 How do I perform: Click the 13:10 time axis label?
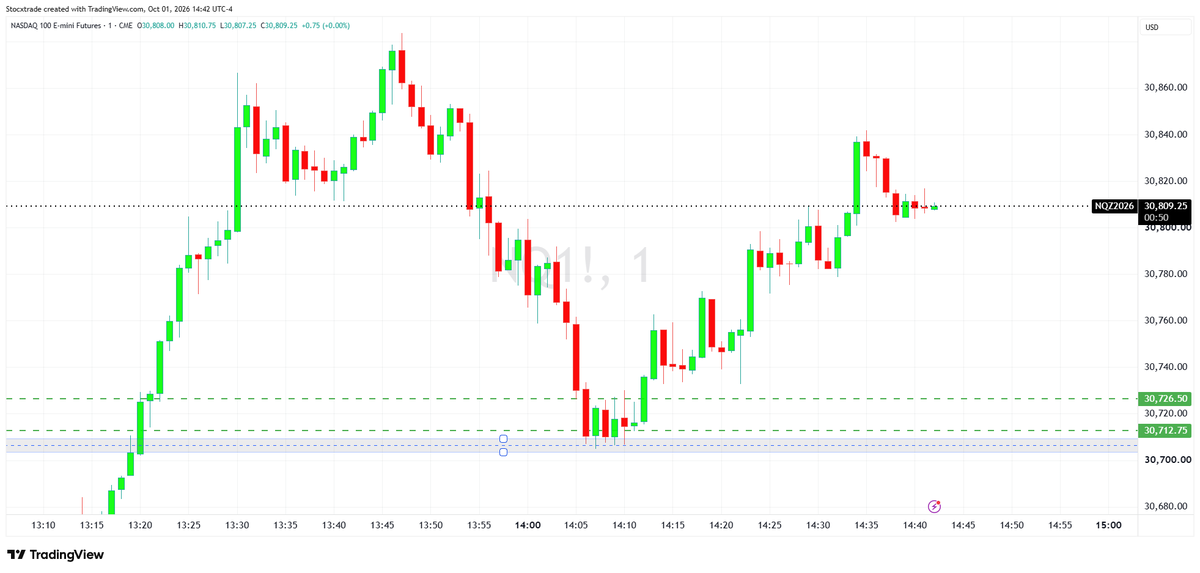tap(44, 525)
